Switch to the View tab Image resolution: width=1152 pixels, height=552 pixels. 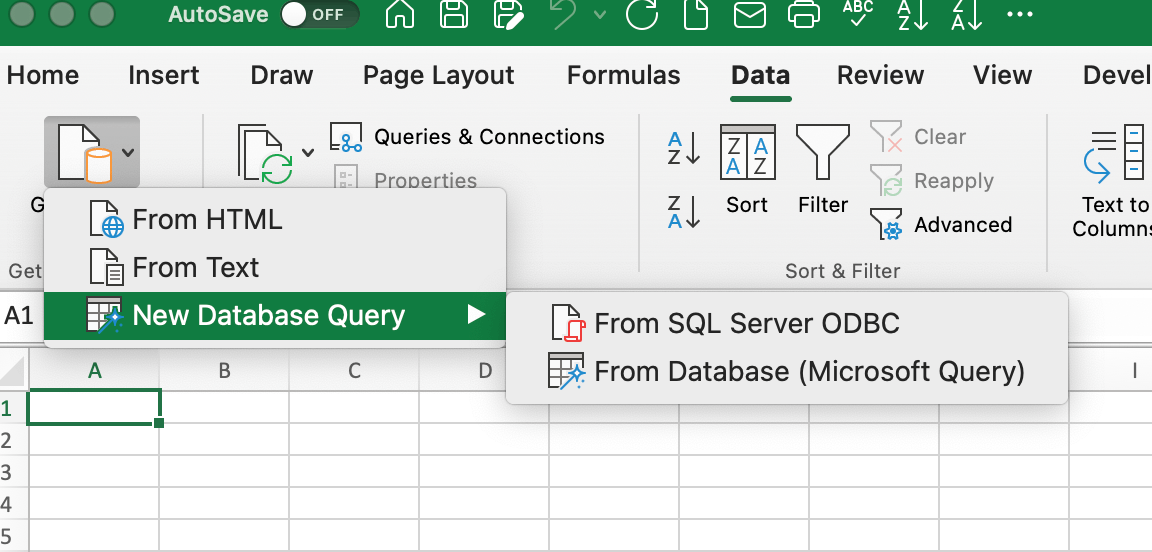point(1002,75)
